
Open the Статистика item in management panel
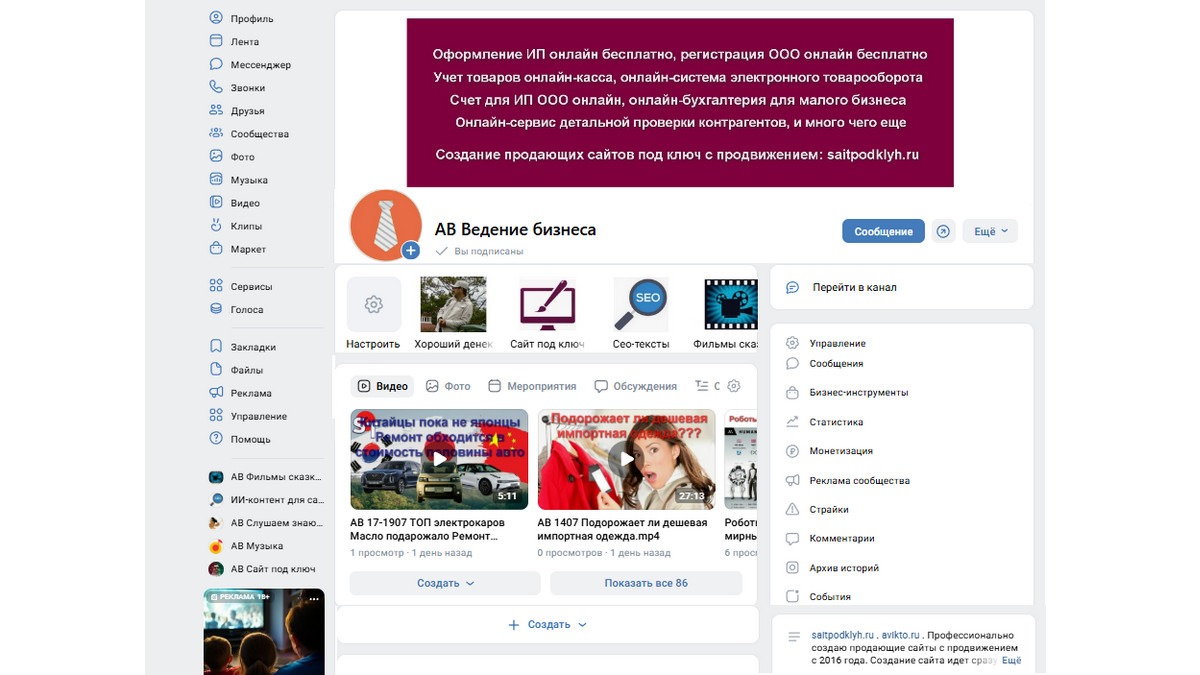836,422
